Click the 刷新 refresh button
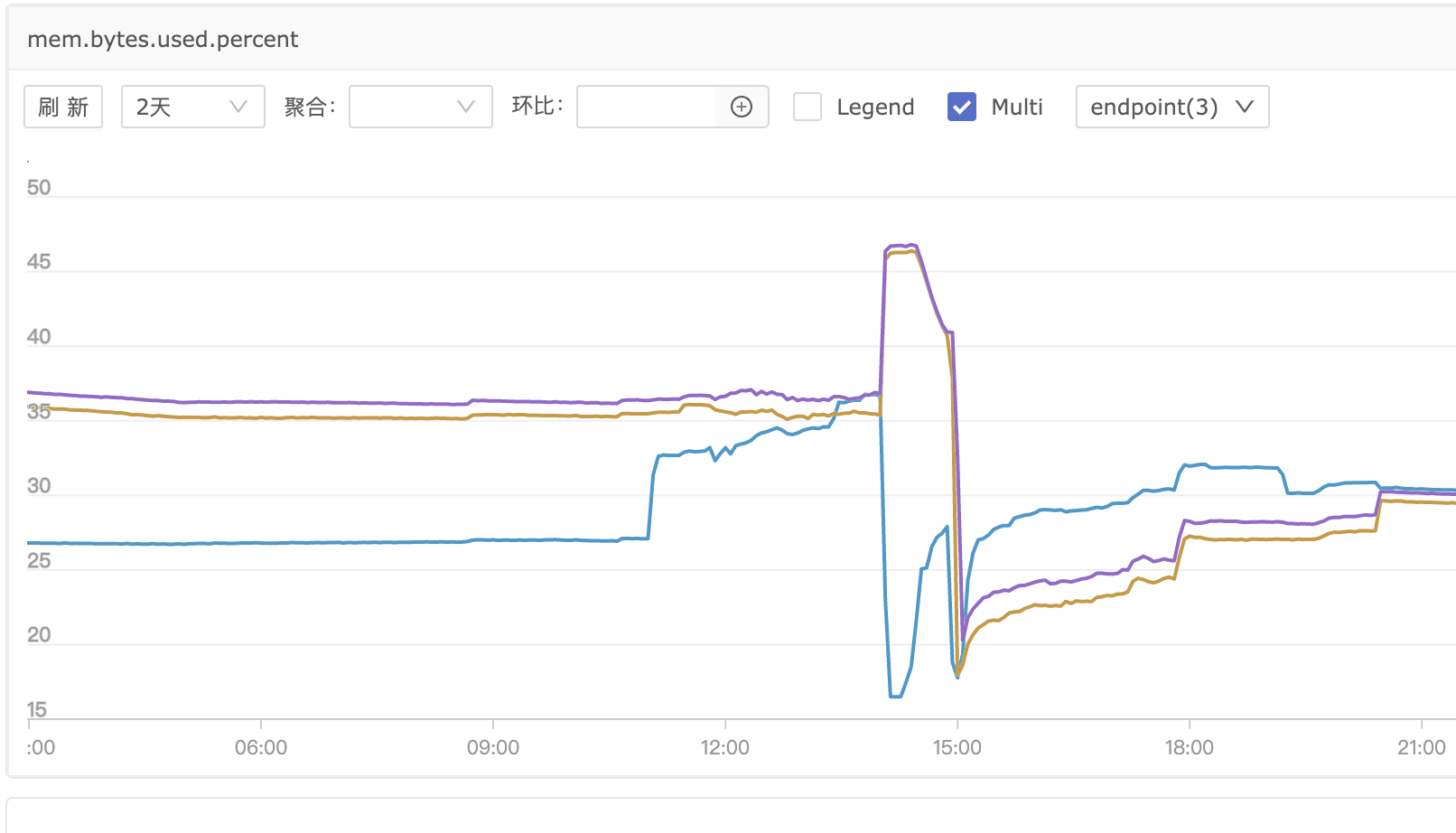The image size is (1456, 833). point(63,108)
